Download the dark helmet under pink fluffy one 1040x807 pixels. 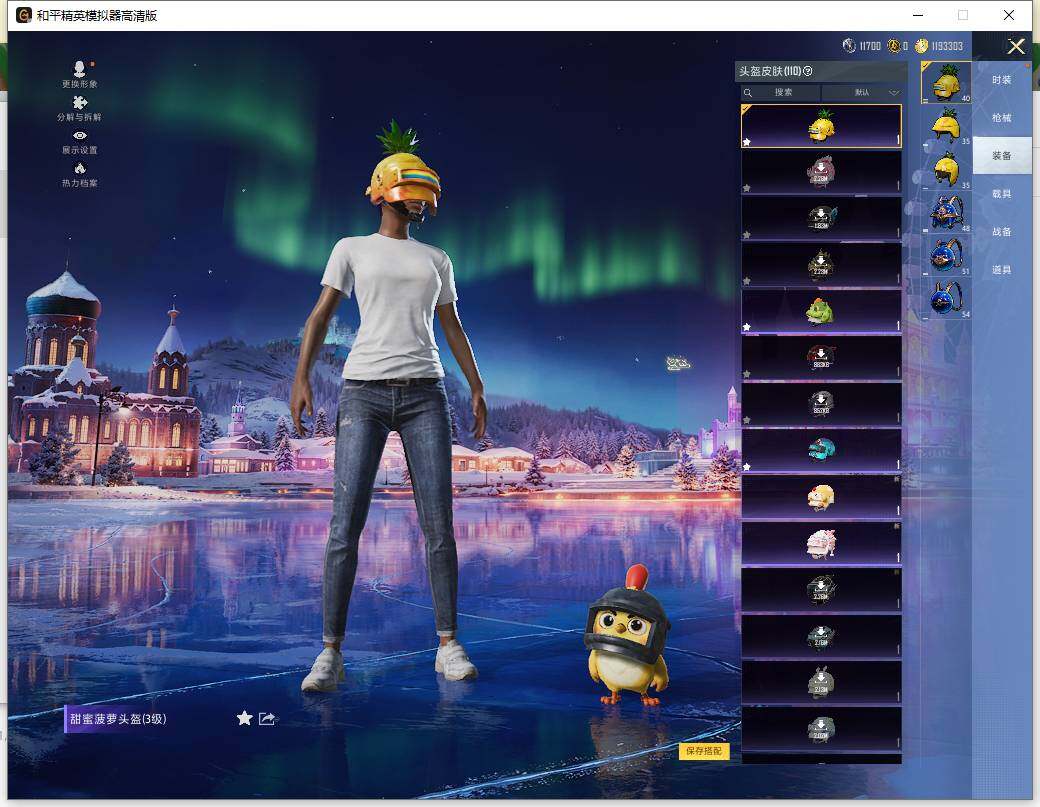[821, 590]
